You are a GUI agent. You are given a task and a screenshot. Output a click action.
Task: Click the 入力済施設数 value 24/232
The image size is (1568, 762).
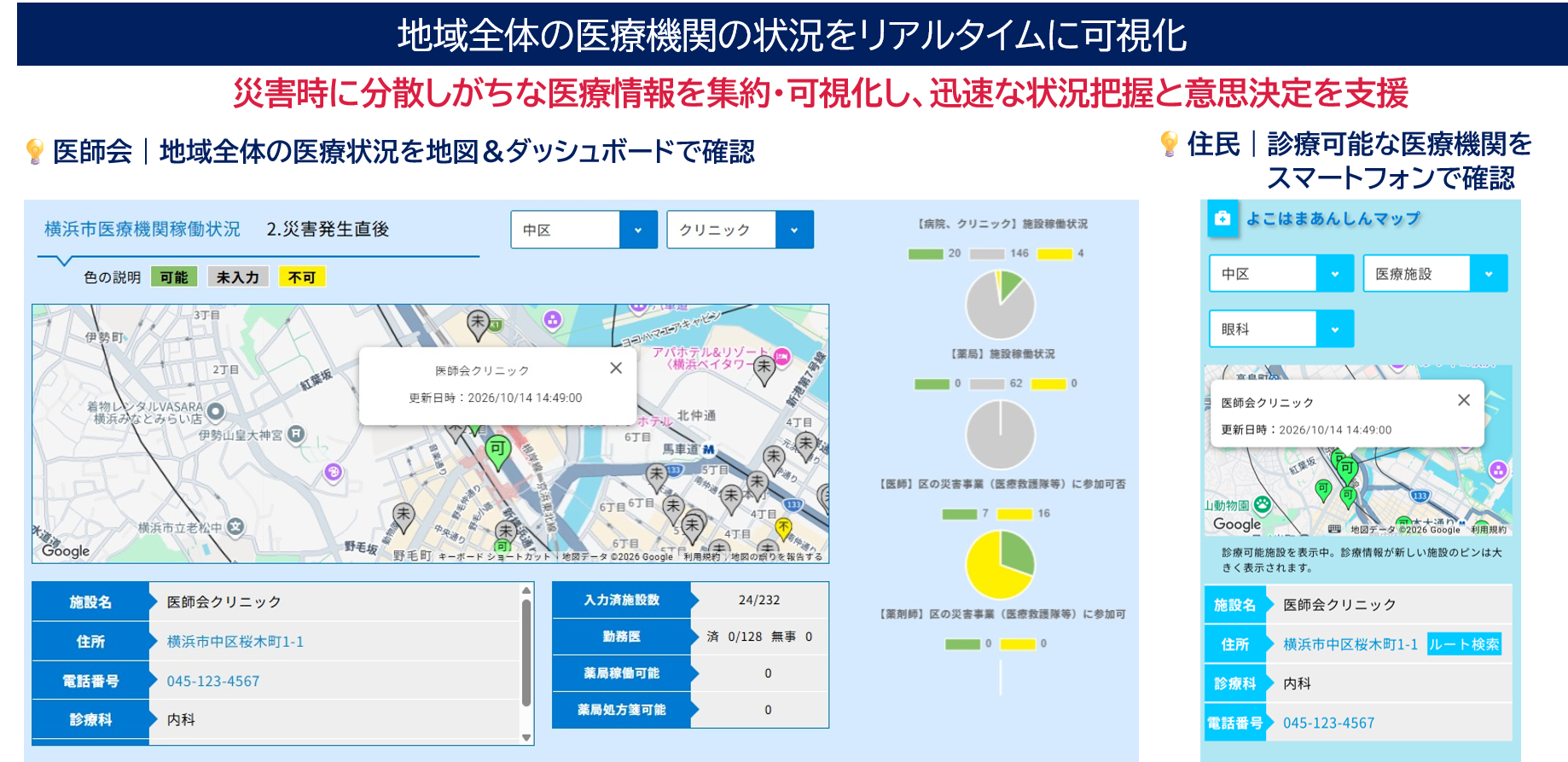point(759,600)
